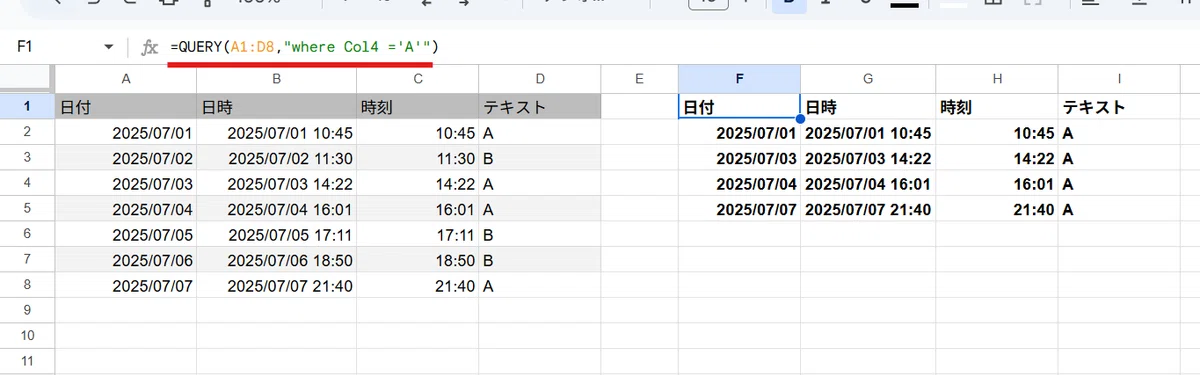Click the fx function icon
Image resolution: width=1200 pixels, height=375 pixels.
[150, 47]
